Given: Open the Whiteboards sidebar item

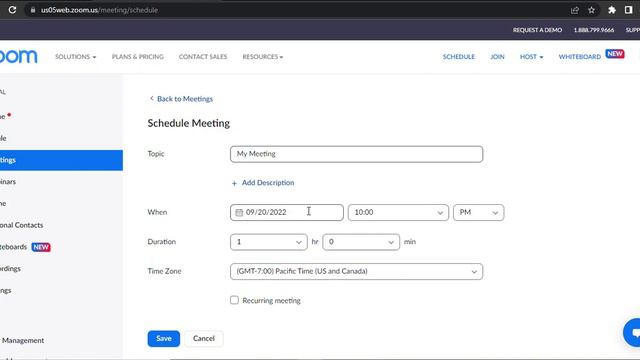Looking at the screenshot, I should [x=13, y=247].
